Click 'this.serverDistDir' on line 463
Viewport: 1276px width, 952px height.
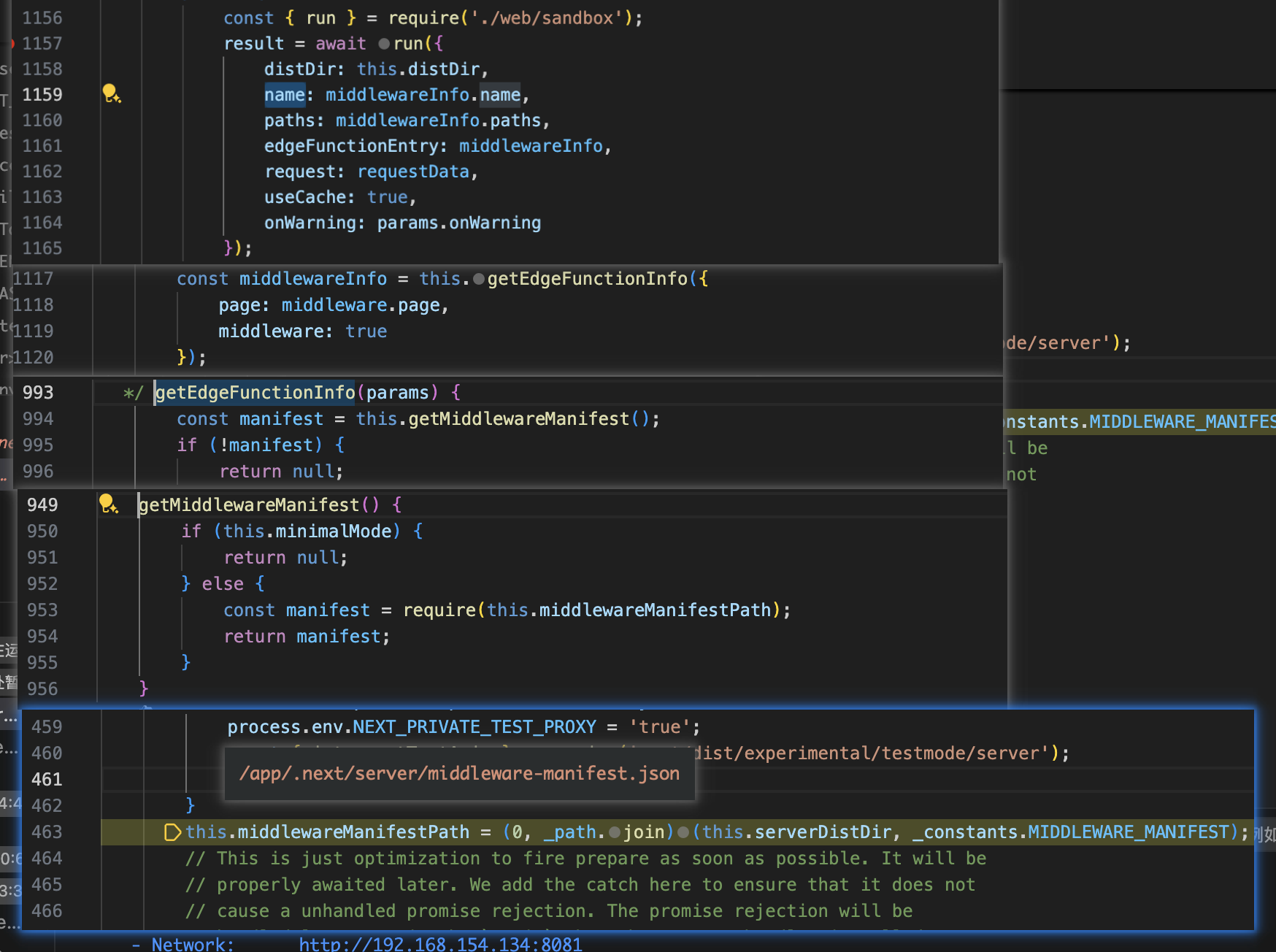(797, 832)
